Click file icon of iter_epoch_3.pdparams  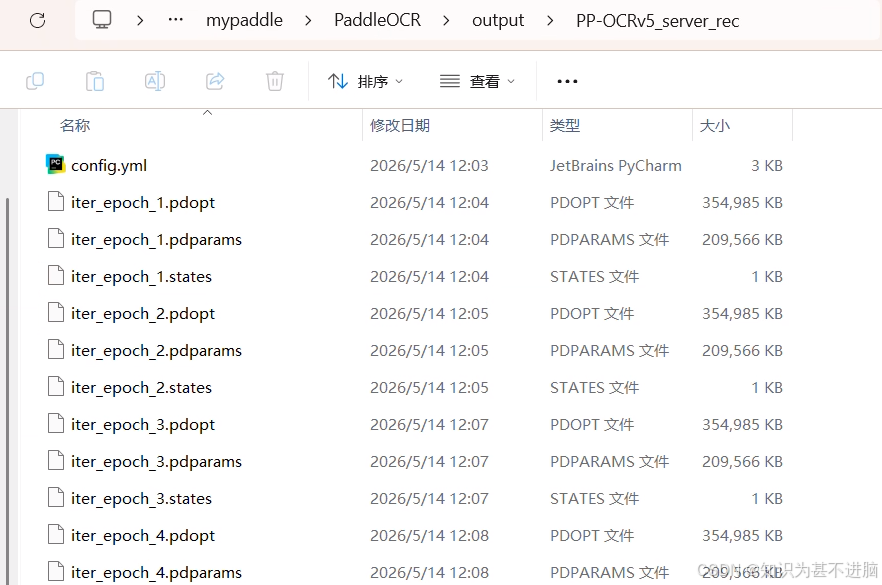point(56,460)
